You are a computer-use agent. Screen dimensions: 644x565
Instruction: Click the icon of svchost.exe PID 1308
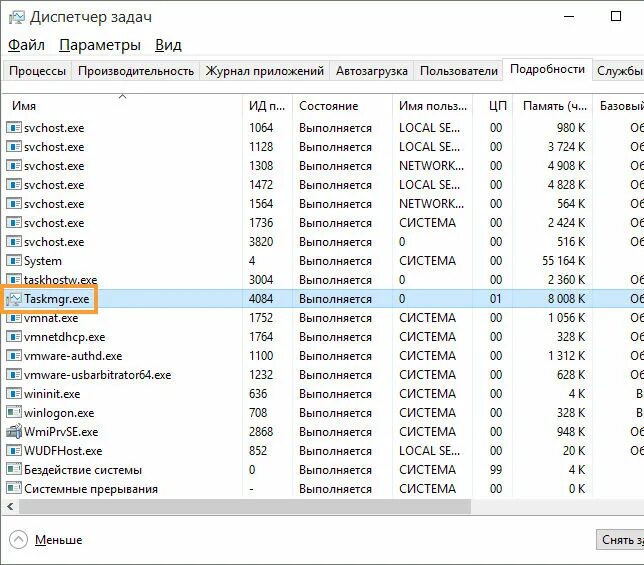[14, 165]
